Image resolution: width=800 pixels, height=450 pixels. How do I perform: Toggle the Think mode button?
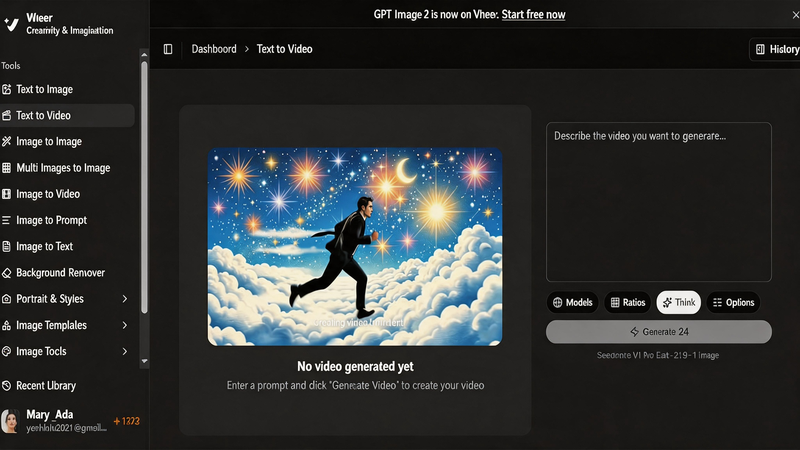(678, 302)
